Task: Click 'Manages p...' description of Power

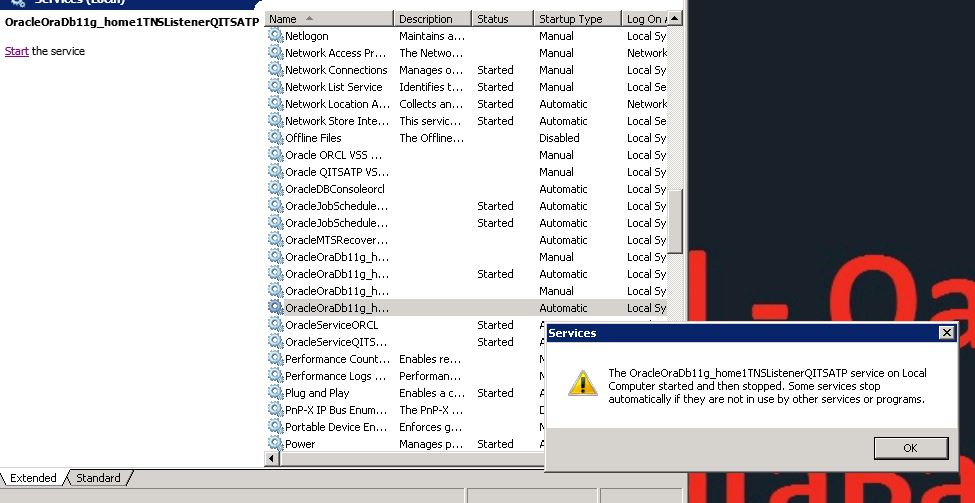Action: click(x=431, y=444)
